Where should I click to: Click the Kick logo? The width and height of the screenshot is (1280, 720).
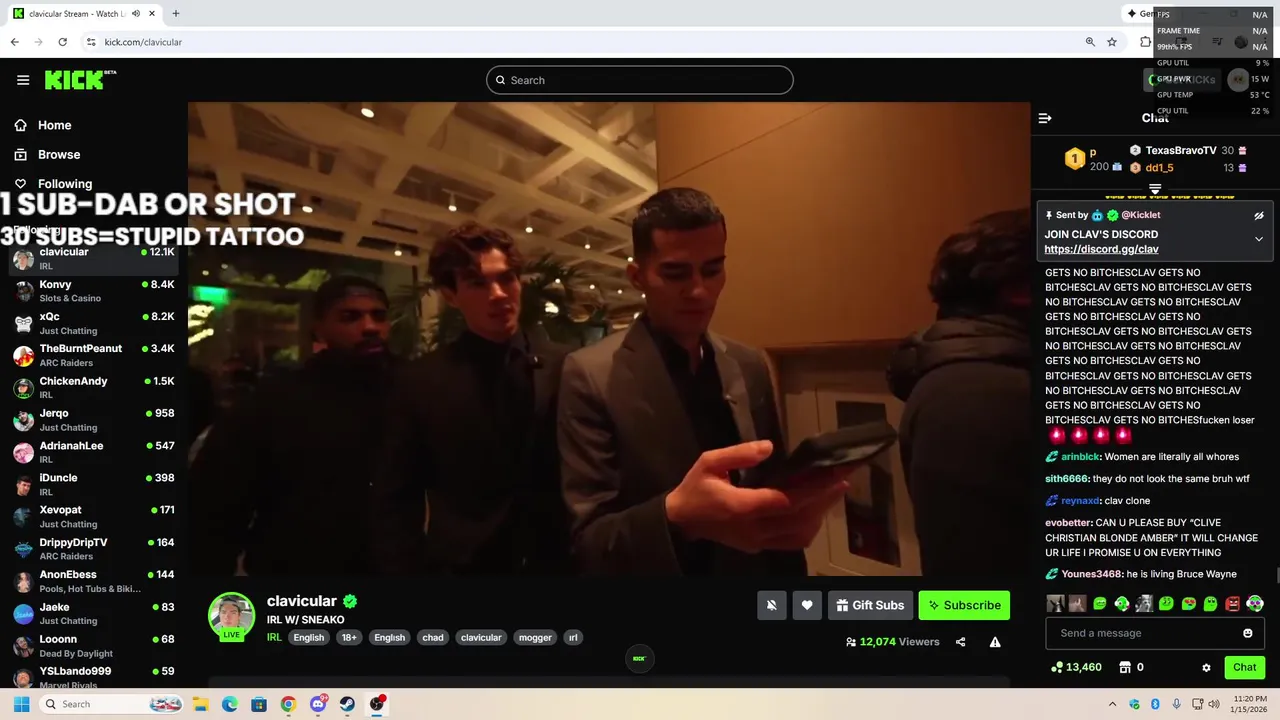pos(80,80)
